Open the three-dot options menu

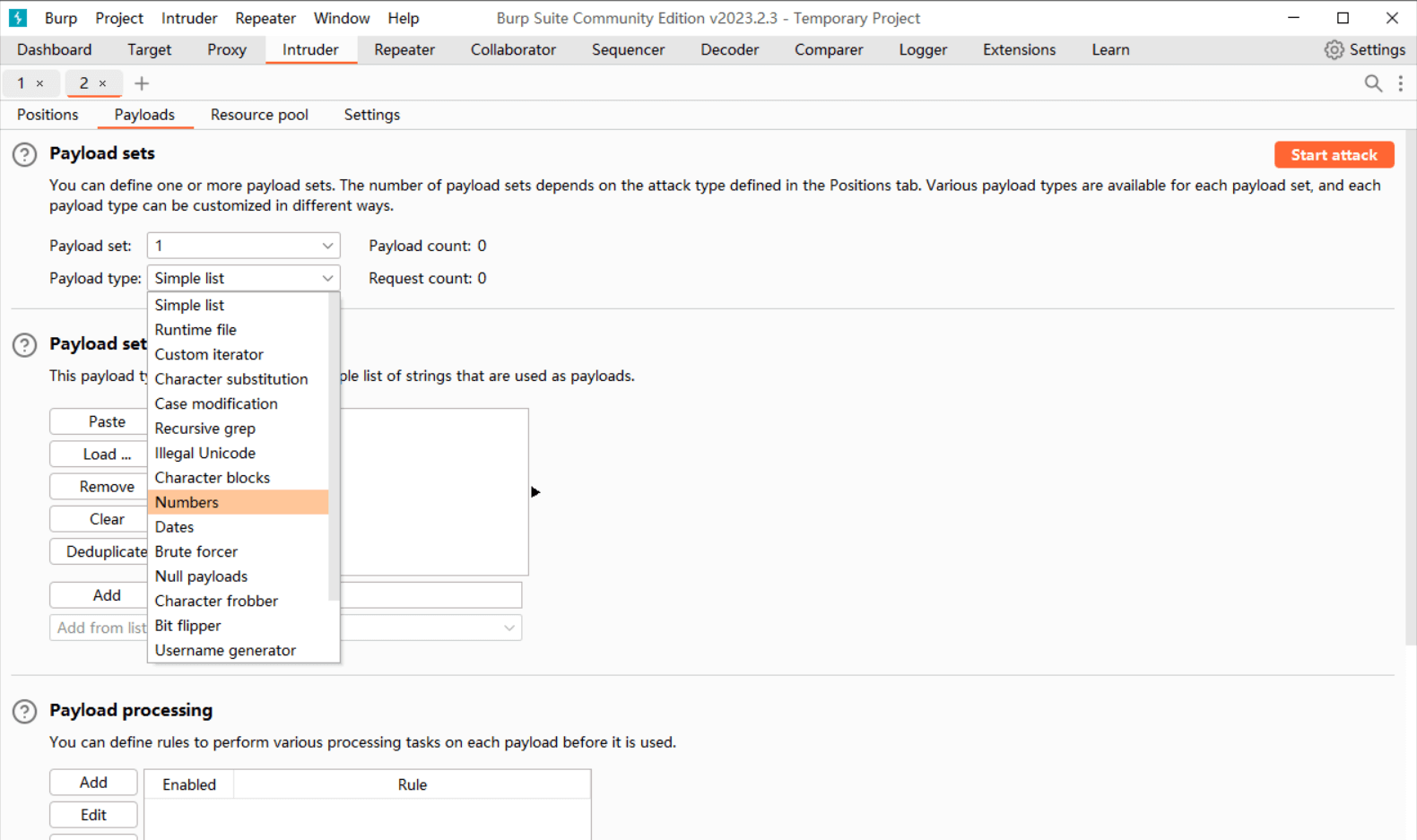click(x=1400, y=83)
